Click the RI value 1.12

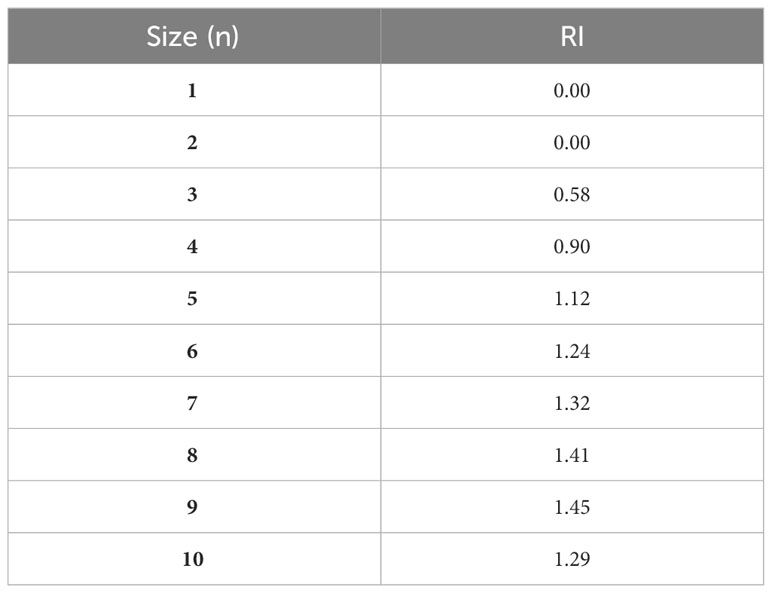(x=574, y=299)
